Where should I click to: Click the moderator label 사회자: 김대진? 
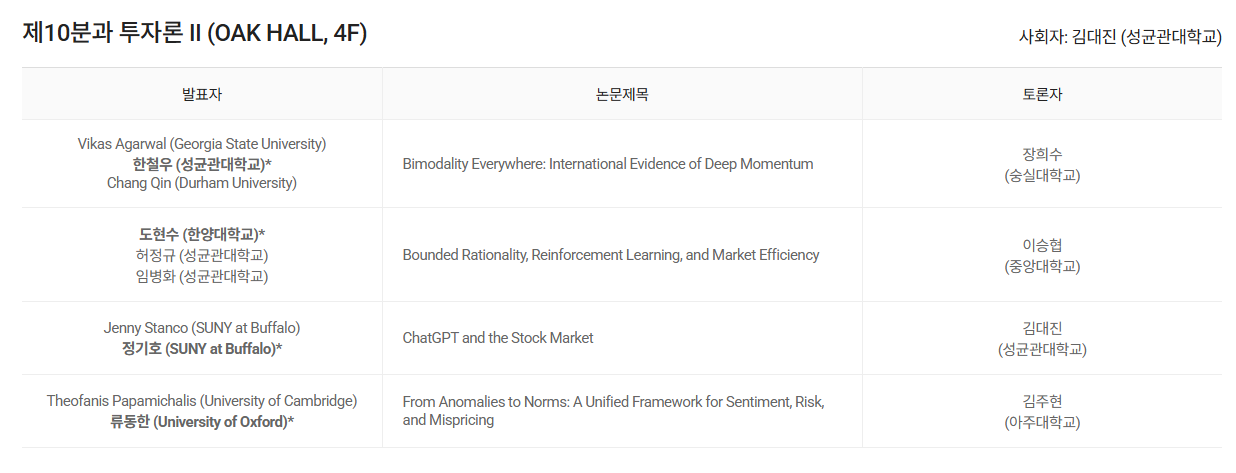click(1120, 37)
